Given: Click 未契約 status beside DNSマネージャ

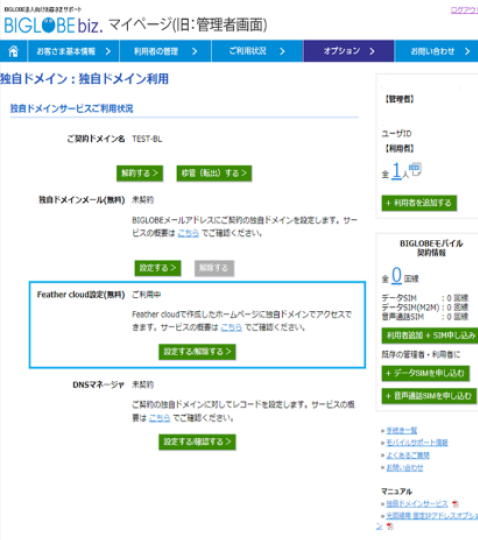Looking at the screenshot, I should click(143, 385).
